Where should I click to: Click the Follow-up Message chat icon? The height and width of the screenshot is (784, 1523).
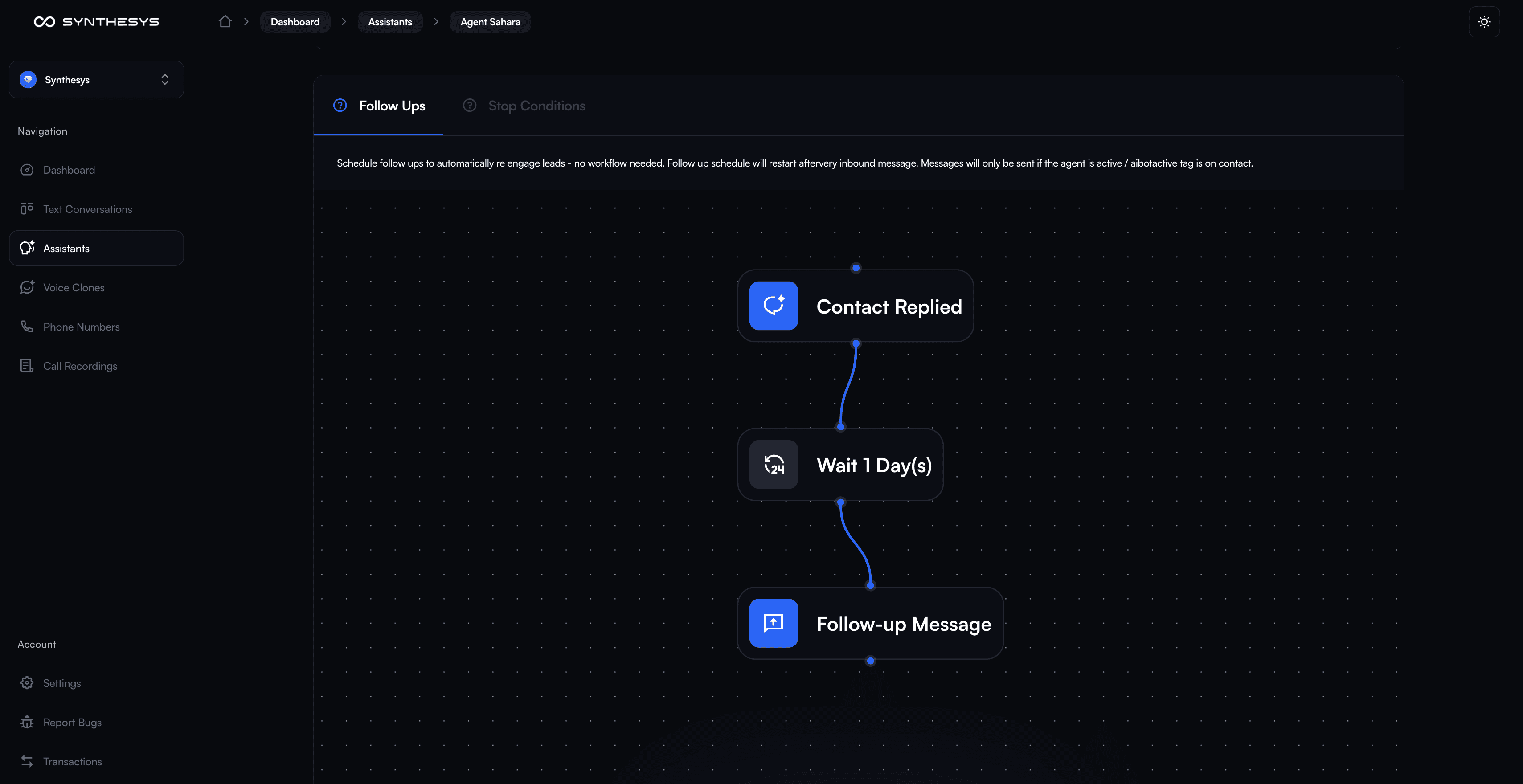[774, 623]
